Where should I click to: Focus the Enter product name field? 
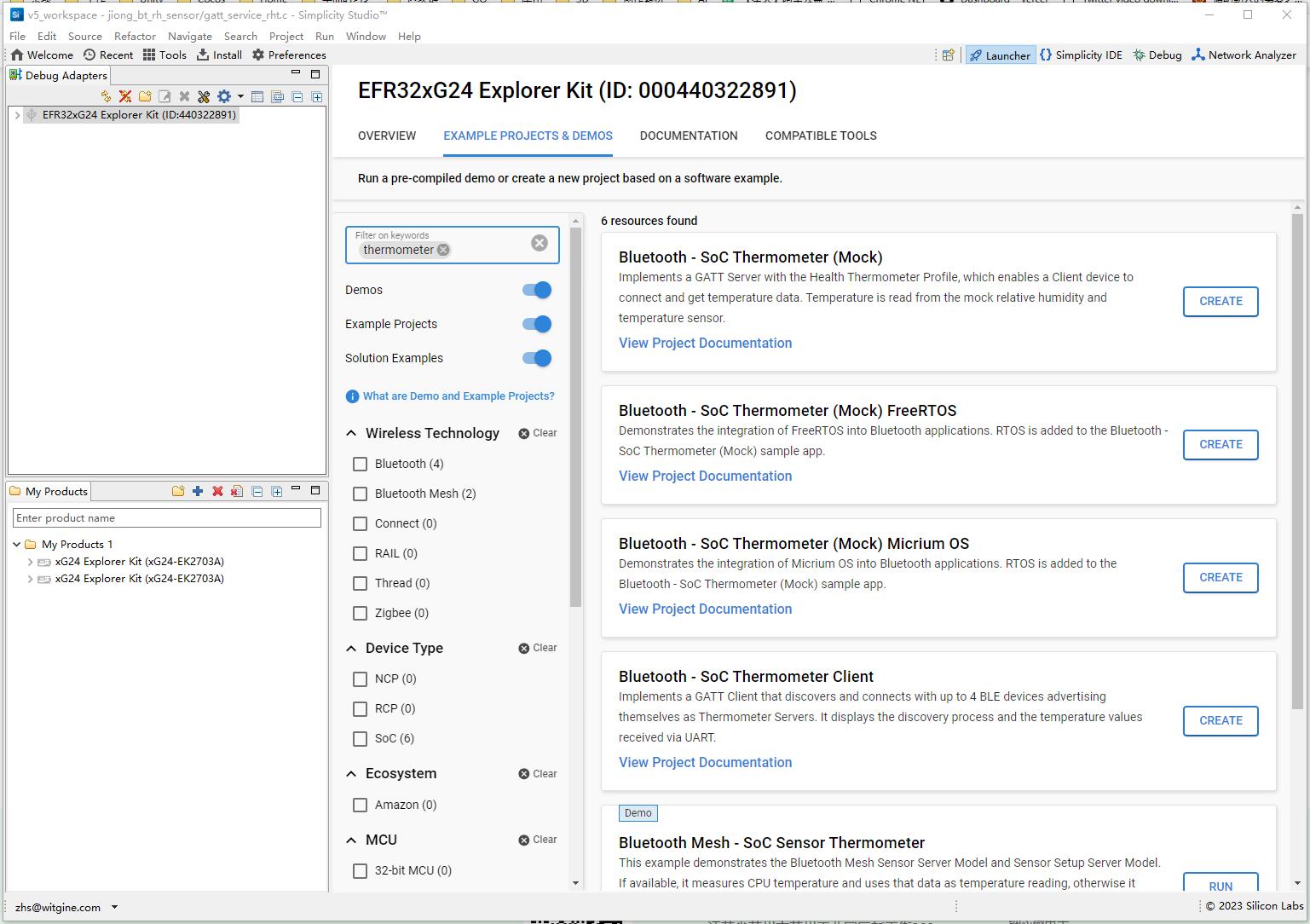point(167,517)
